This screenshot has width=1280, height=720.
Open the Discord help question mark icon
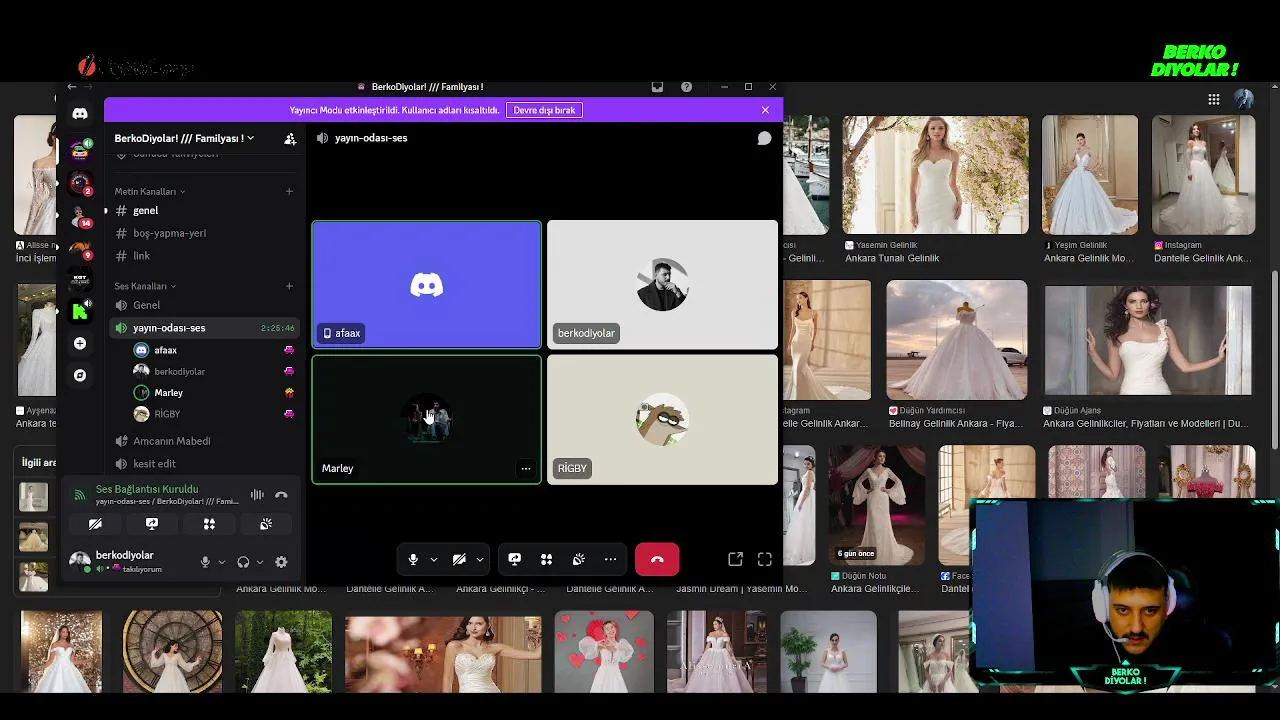pyautogui.click(x=686, y=87)
